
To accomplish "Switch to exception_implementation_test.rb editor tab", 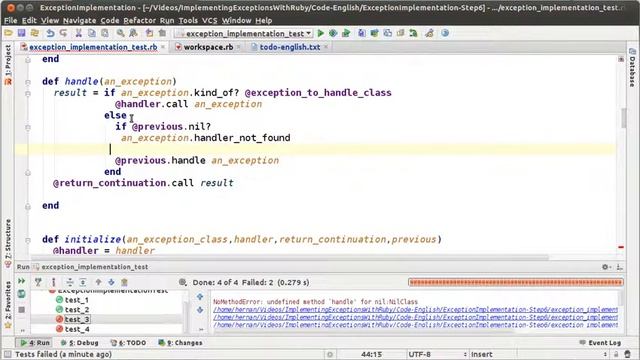I will click(x=93, y=47).
